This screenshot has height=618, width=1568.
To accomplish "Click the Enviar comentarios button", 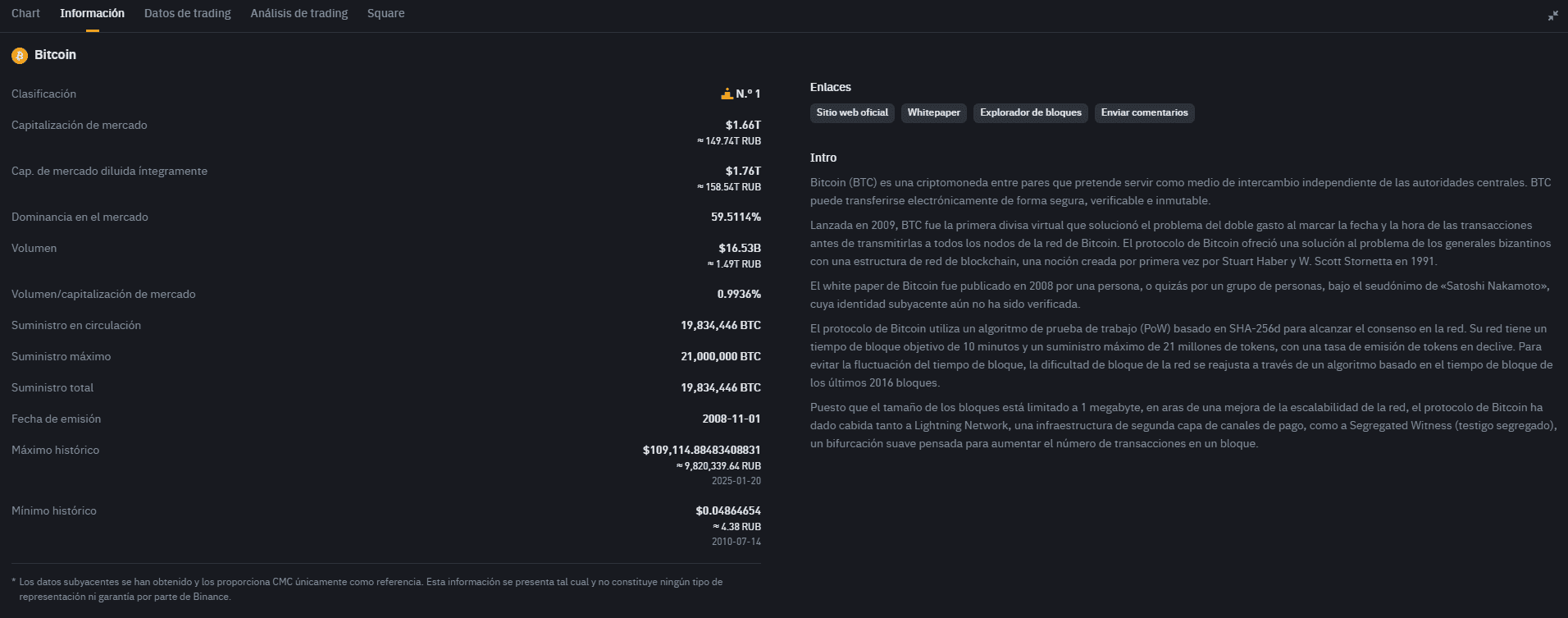I will coord(1145,112).
